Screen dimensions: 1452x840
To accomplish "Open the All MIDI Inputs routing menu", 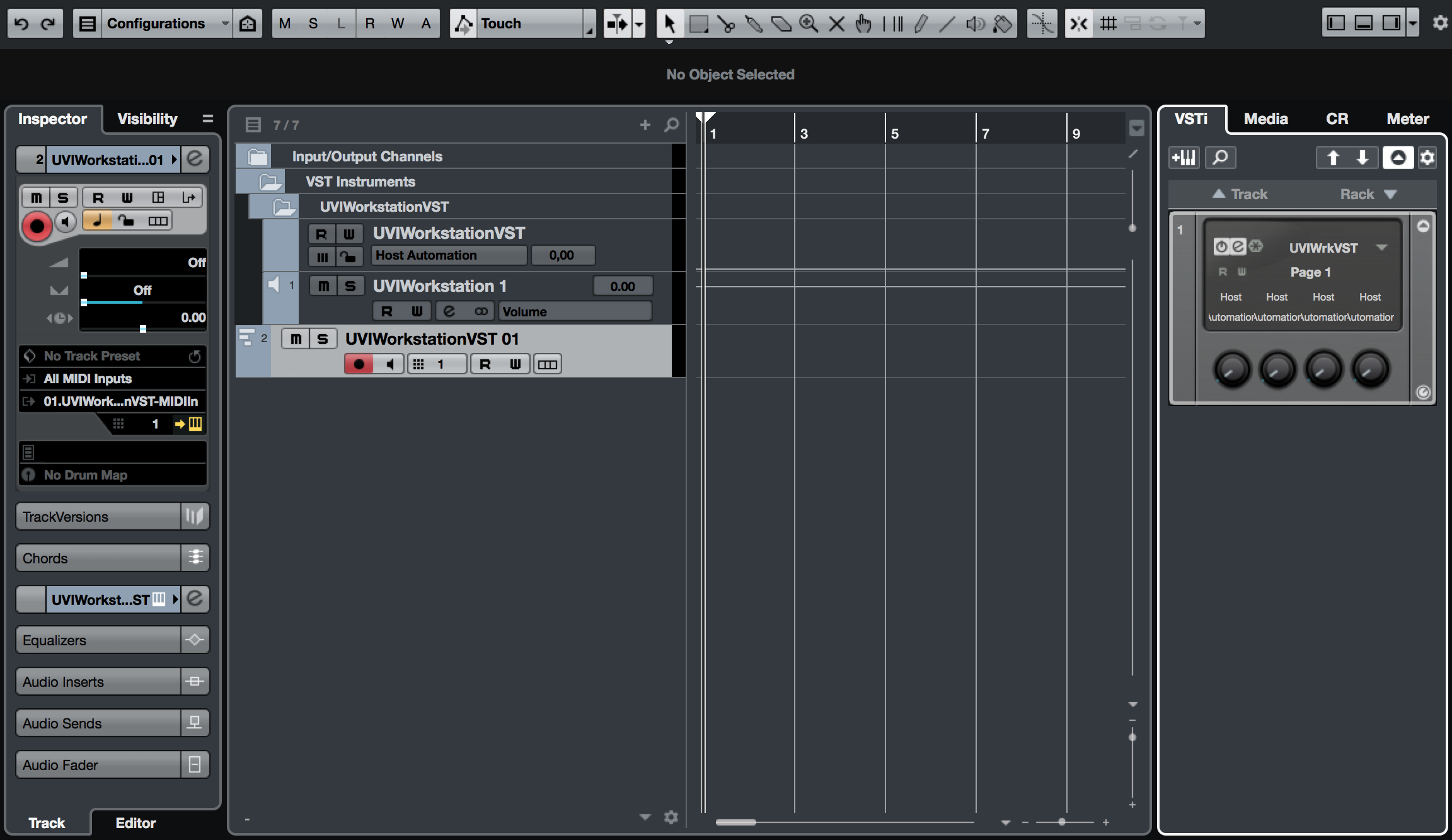I will [113, 379].
